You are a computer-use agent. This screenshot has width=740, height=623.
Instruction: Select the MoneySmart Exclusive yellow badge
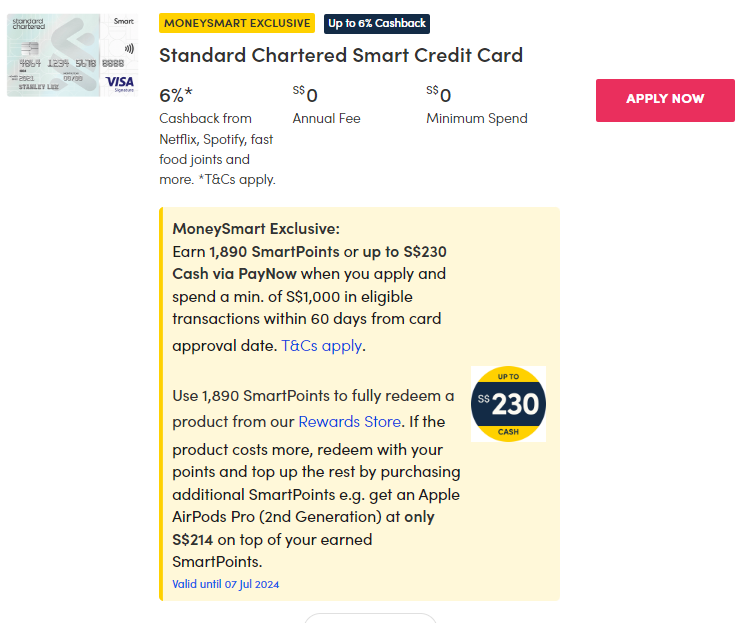click(237, 23)
